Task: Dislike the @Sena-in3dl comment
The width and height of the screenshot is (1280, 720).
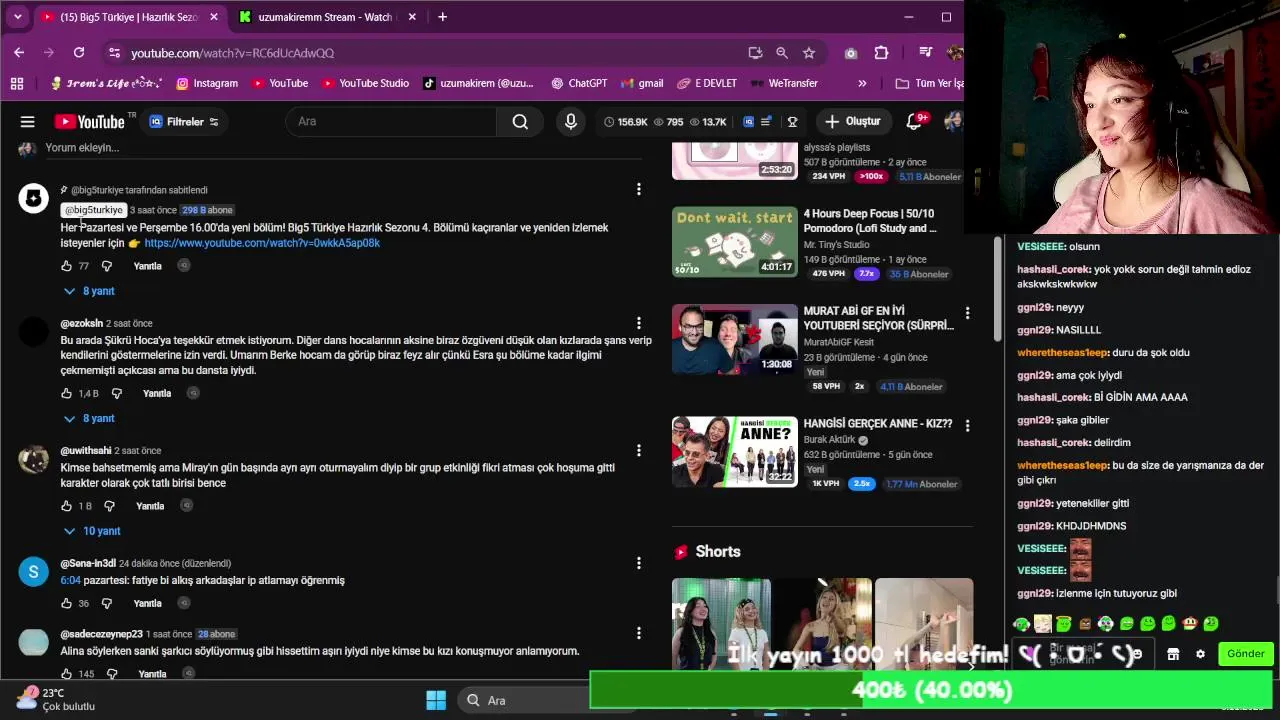Action: pos(107,603)
